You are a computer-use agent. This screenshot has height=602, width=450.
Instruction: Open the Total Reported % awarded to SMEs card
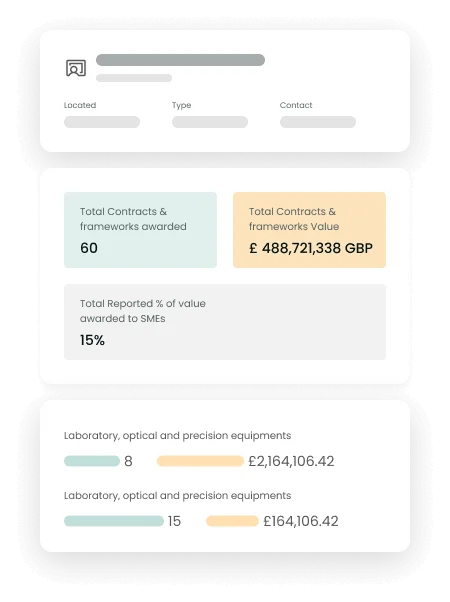pyautogui.click(x=225, y=322)
